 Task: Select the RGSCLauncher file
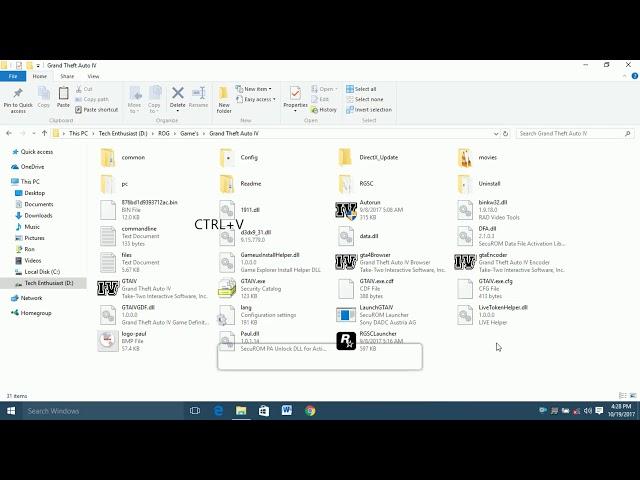[369, 341]
